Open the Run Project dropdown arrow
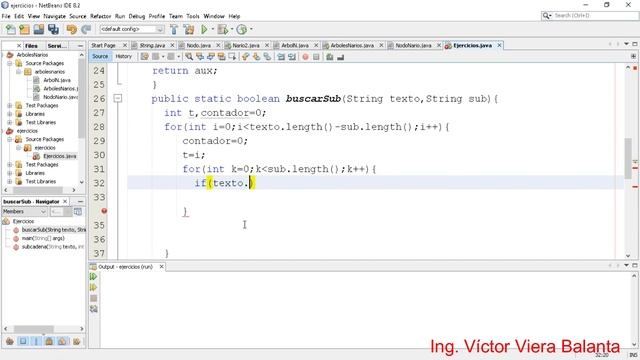The height and width of the screenshot is (360, 640). tap(212, 29)
